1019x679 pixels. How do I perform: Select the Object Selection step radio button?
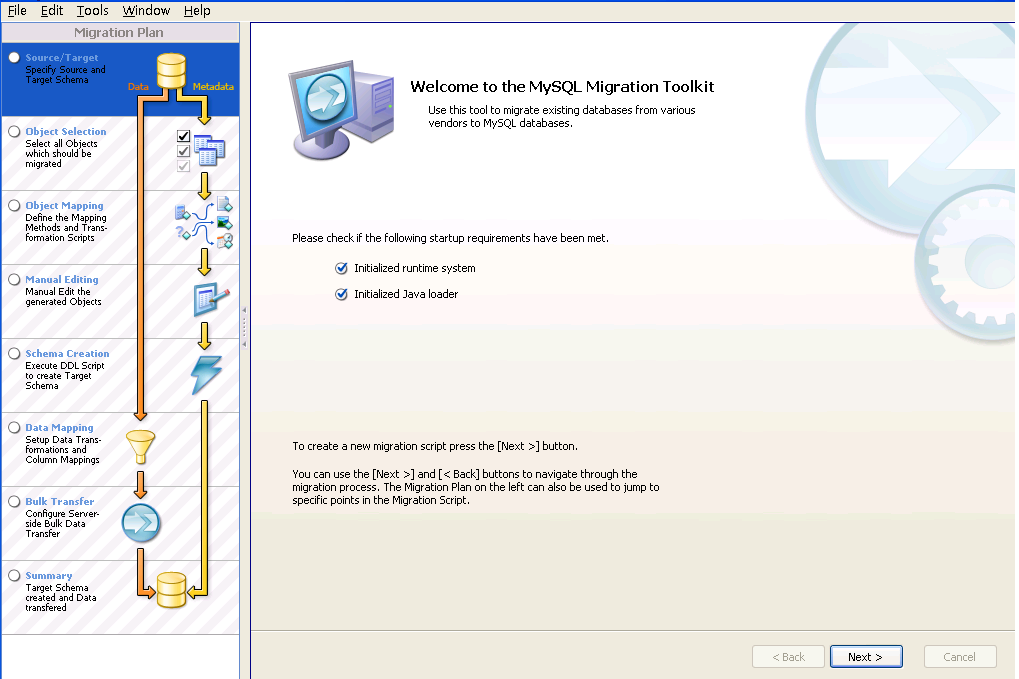(x=14, y=131)
